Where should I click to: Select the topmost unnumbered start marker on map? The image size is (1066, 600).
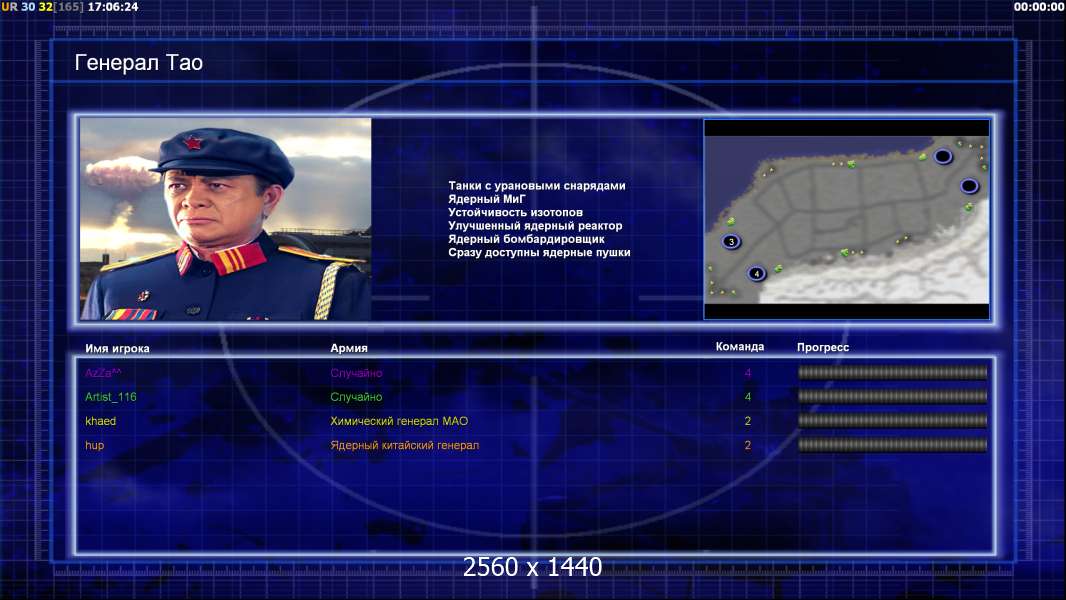pos(942,157)
